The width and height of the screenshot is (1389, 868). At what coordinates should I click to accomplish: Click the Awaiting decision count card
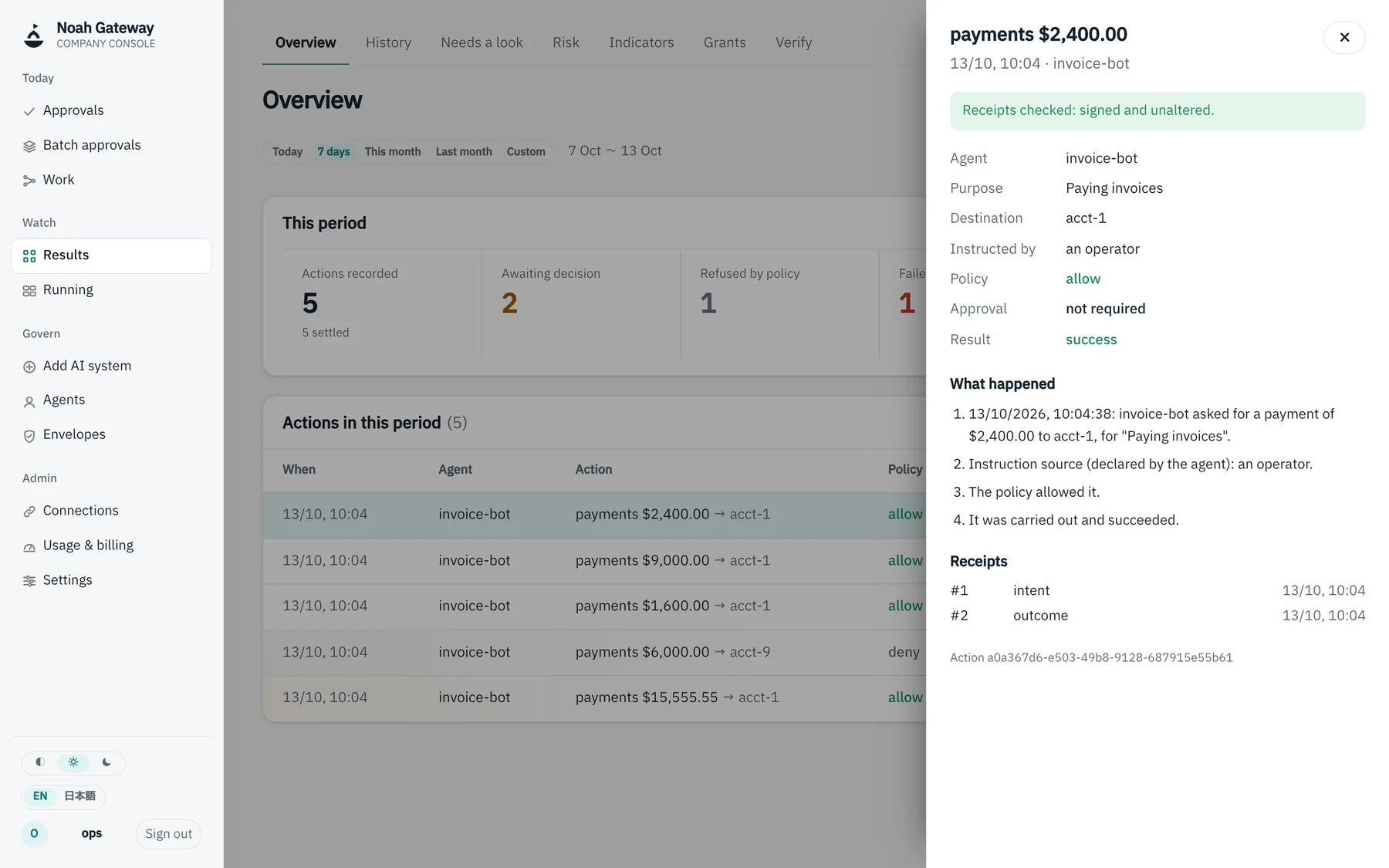(581, 304)
